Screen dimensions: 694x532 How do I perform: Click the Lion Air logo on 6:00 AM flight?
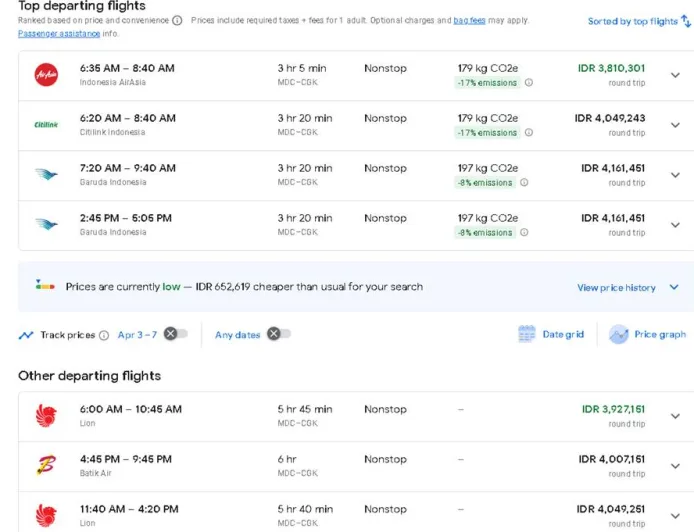(46, 416)
